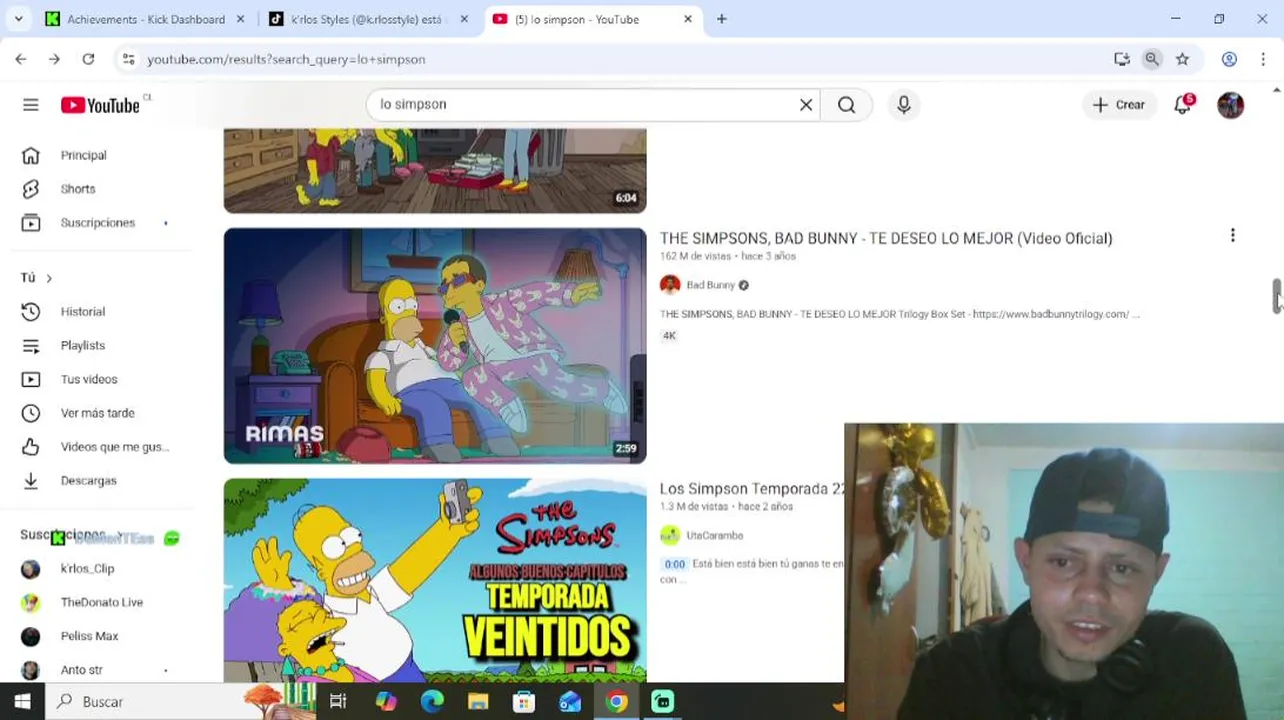This screenshot has height=720, width=1284.
Task: Open the notifications bell
Action: point(1183,105)
